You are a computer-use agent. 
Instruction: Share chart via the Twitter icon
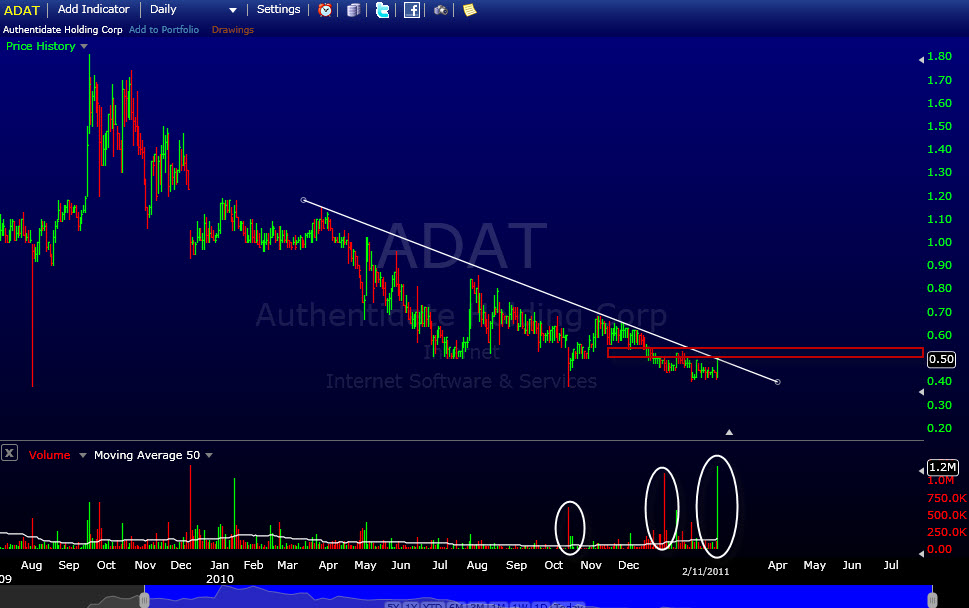tap(383, 10)
